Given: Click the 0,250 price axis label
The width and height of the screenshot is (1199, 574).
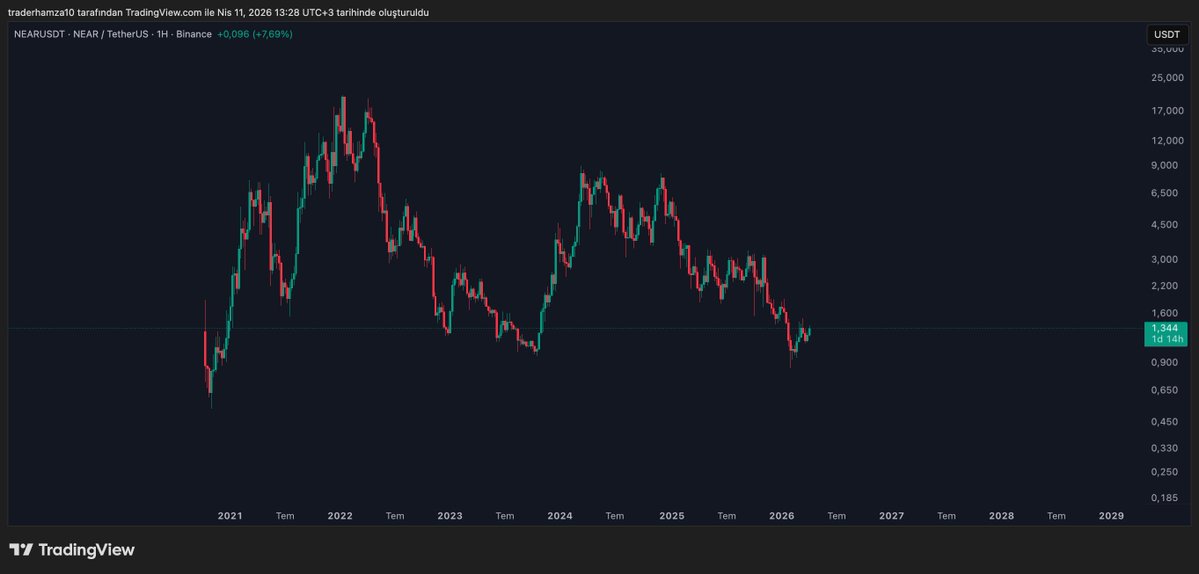Looking at the screenshot, I should (1167, 472).
